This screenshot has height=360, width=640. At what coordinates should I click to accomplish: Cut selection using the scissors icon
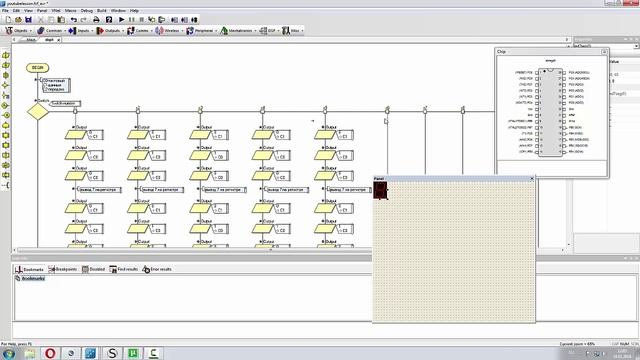pos(41,20)
